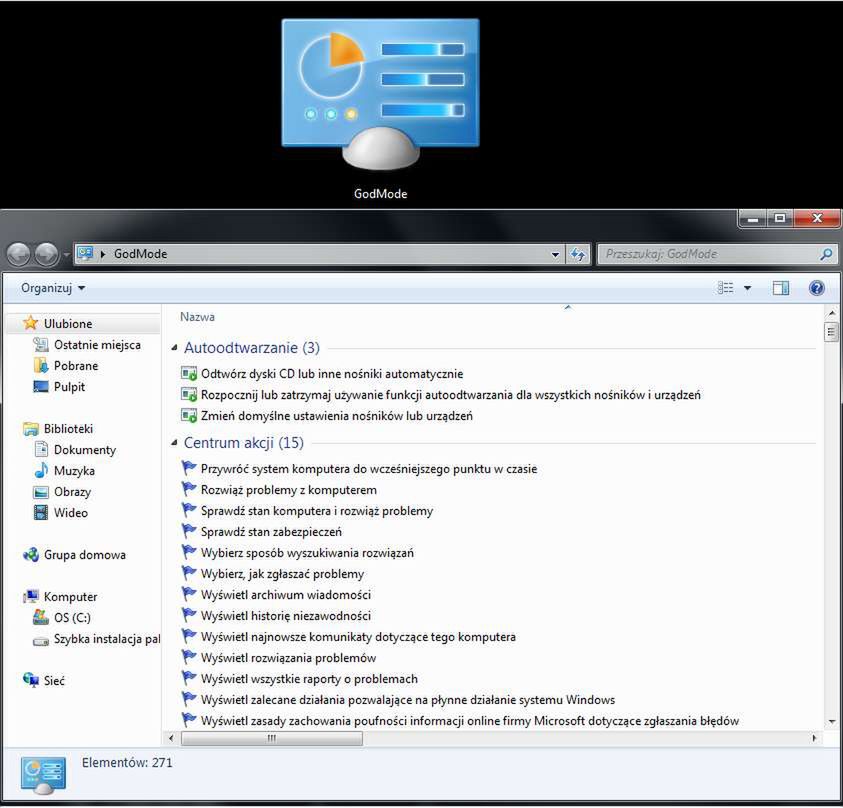Click the OS (C:) drive icon

point(41,617)
